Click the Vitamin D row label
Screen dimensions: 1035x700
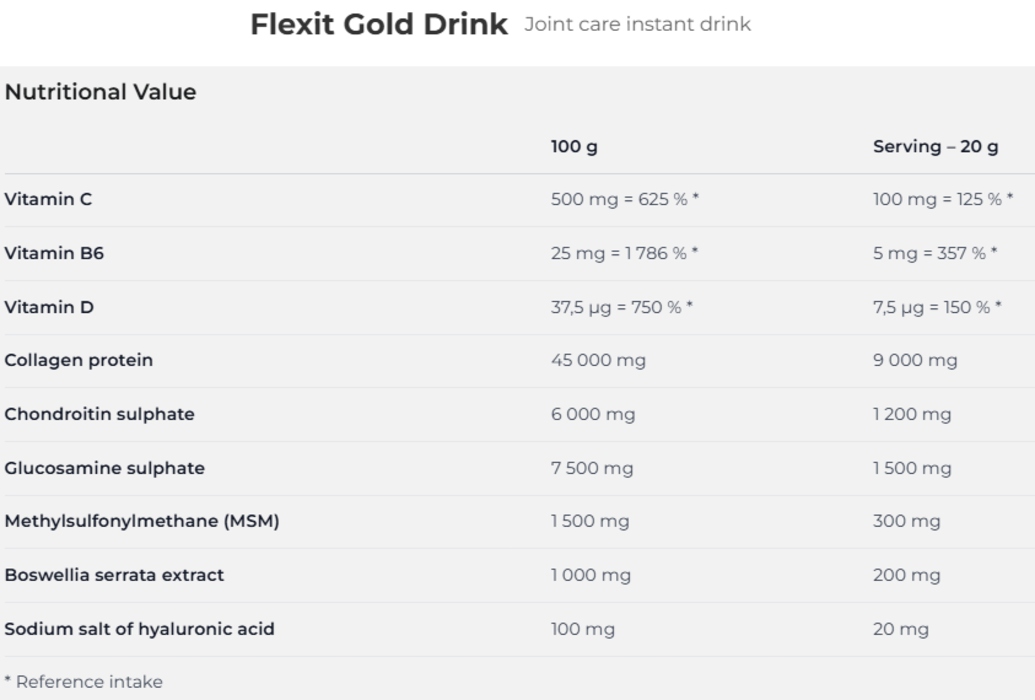[x=49, y=307]
